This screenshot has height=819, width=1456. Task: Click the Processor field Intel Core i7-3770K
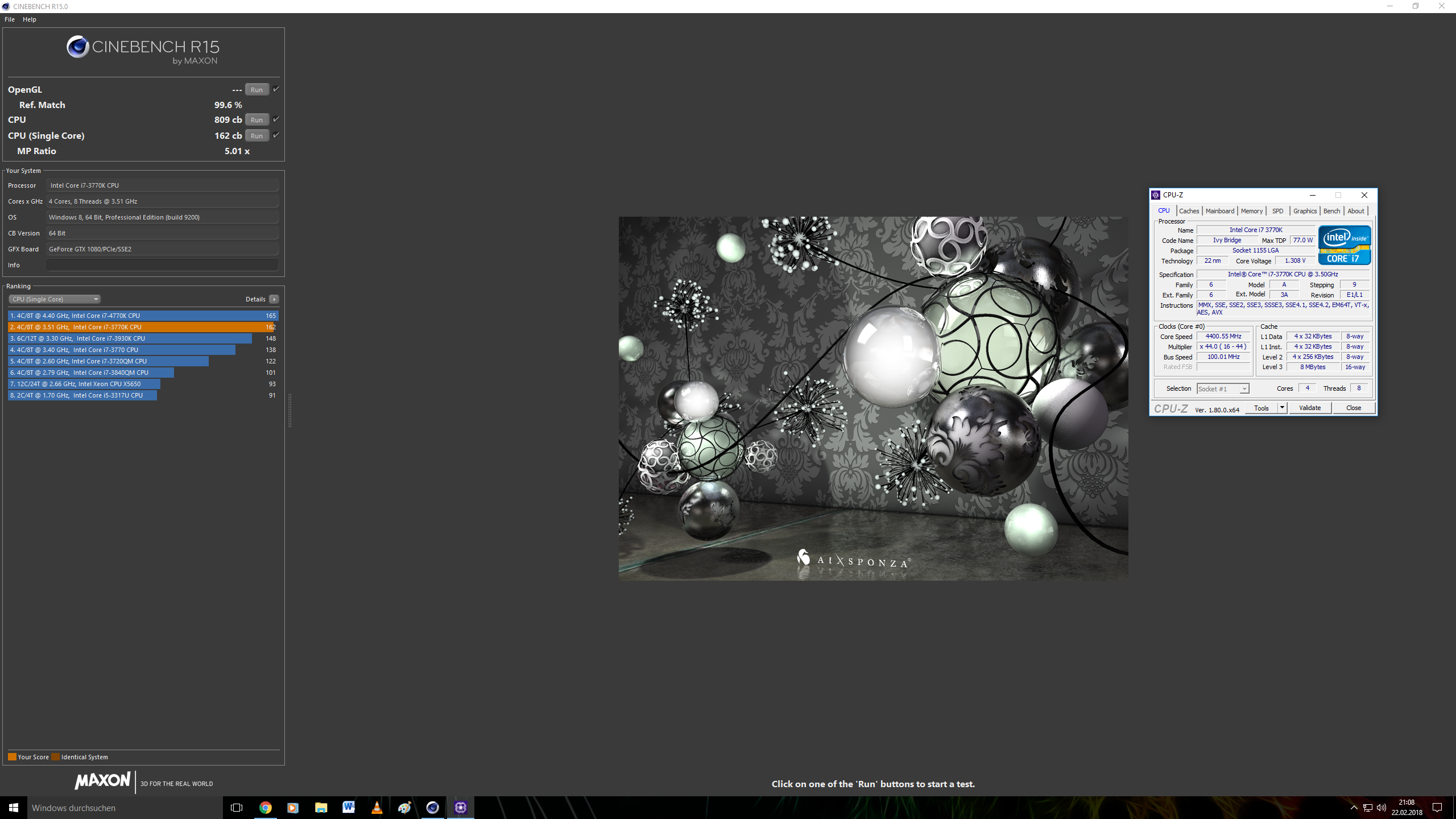pos(162,185)
